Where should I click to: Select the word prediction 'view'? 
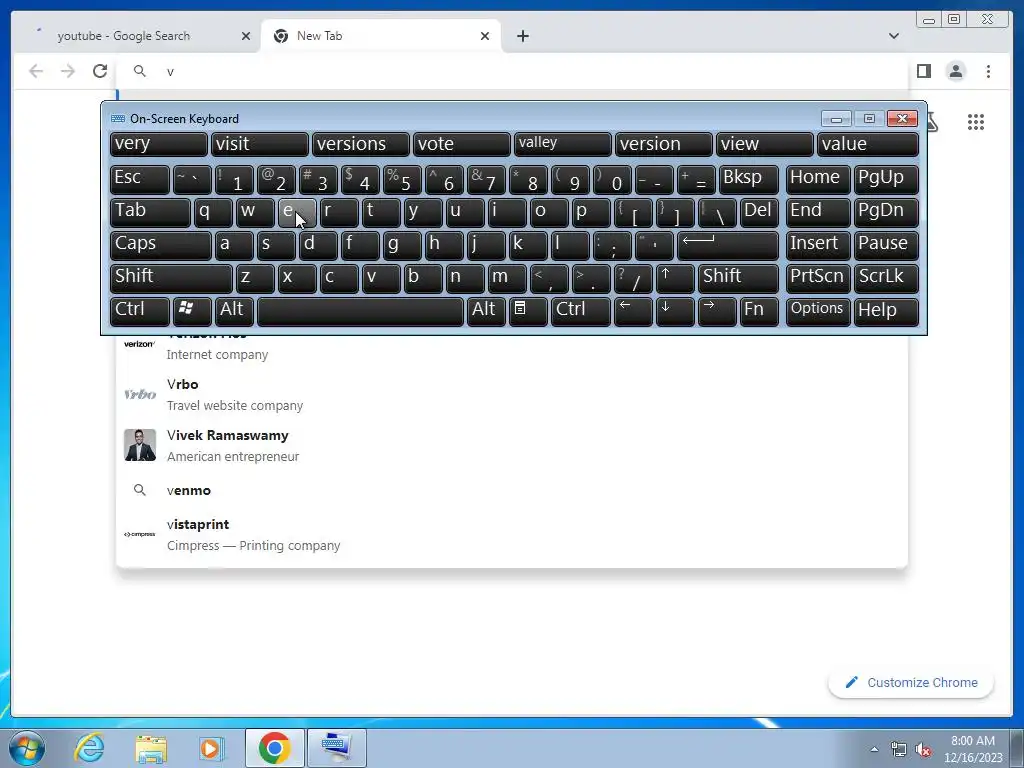(x=764, y=144)
